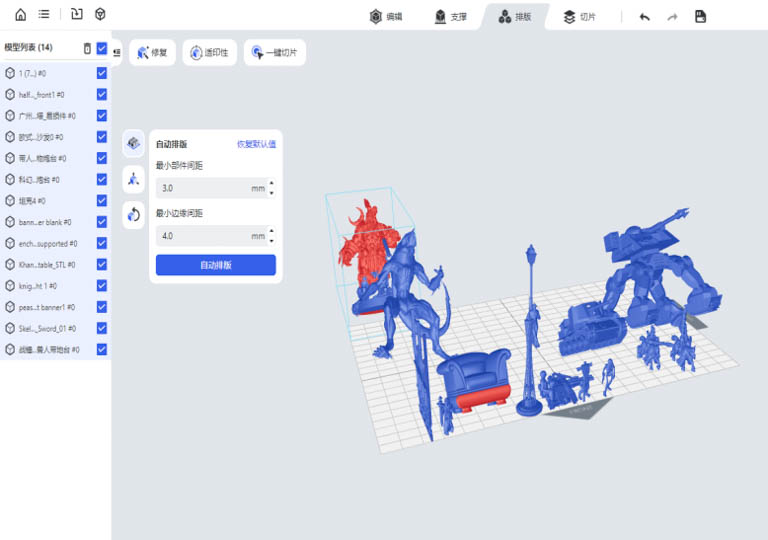Uncheck the 'ench...supported #0' checkbox

click(x=102, y=243)
